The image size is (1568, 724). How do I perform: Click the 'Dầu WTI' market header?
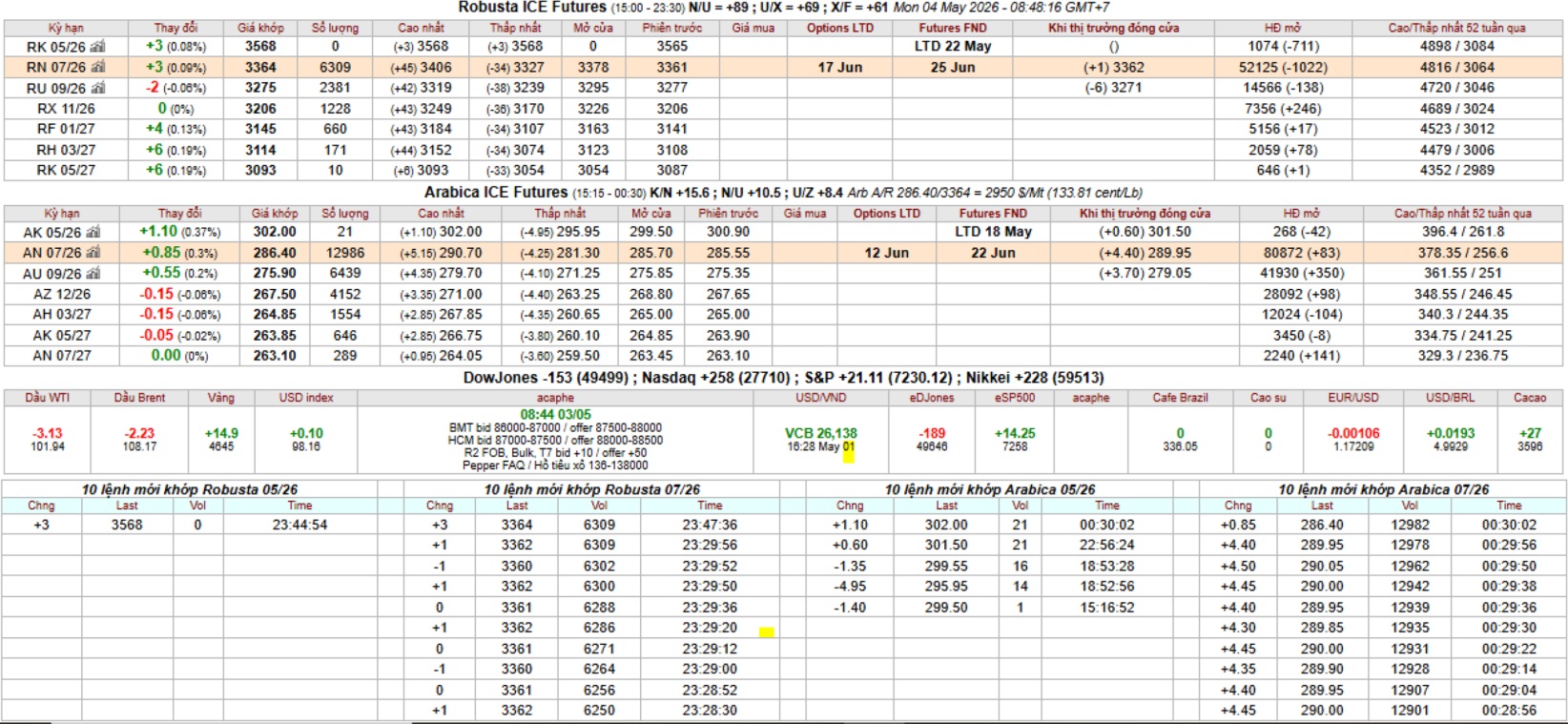coord(48,398)
